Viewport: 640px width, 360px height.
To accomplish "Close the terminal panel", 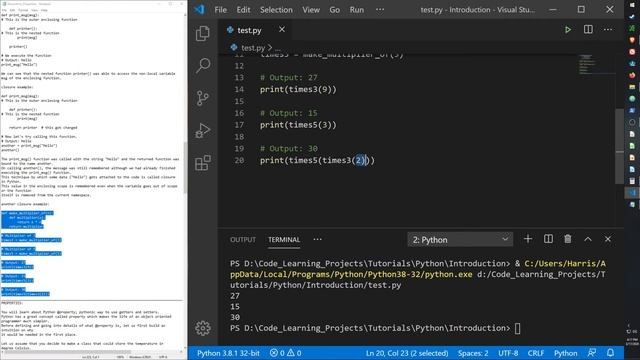I will (608, 239).
